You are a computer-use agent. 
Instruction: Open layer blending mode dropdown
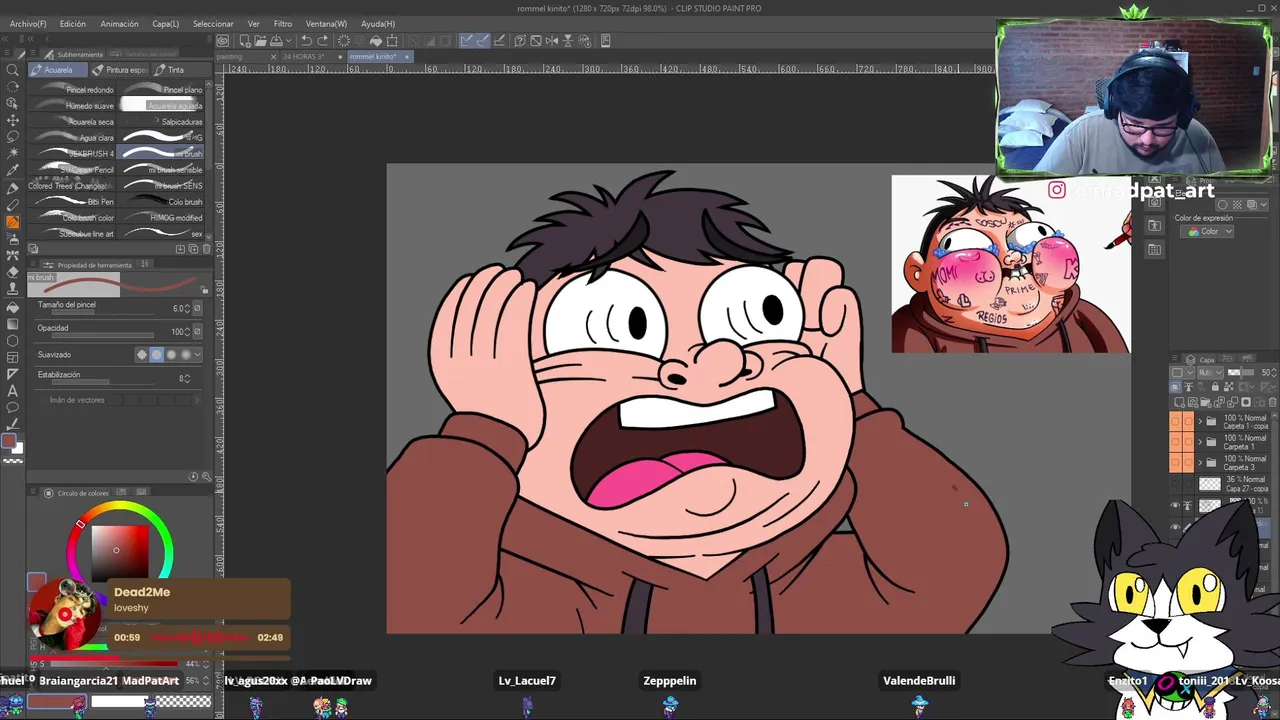point(1211,373)
